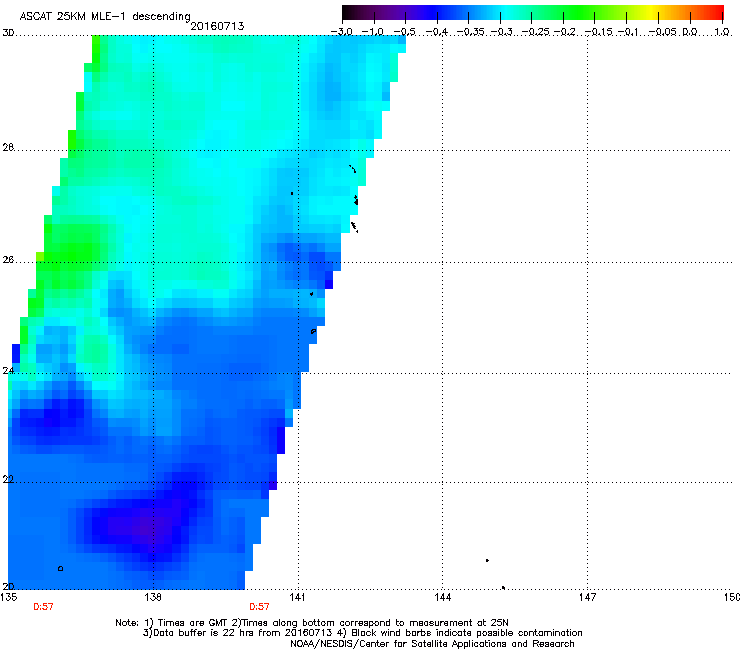Click the -3.0 colorbar label
Image resolution: width=740 pixels, height=650 pixels.
342,32
